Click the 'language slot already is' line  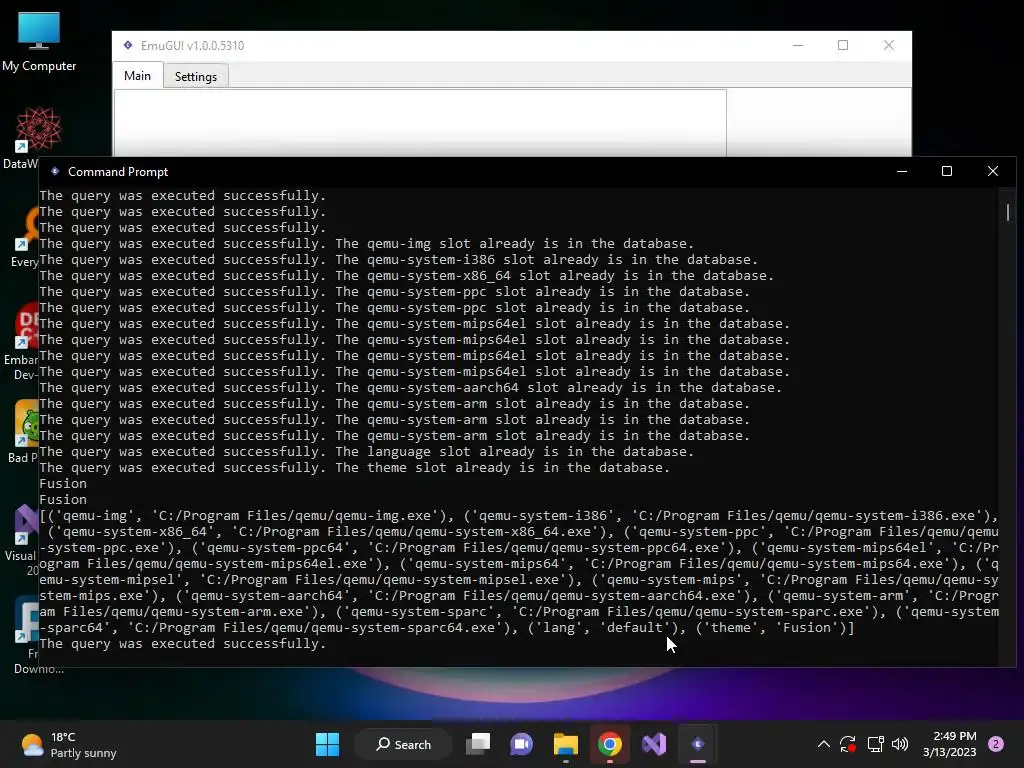(366, 451)
